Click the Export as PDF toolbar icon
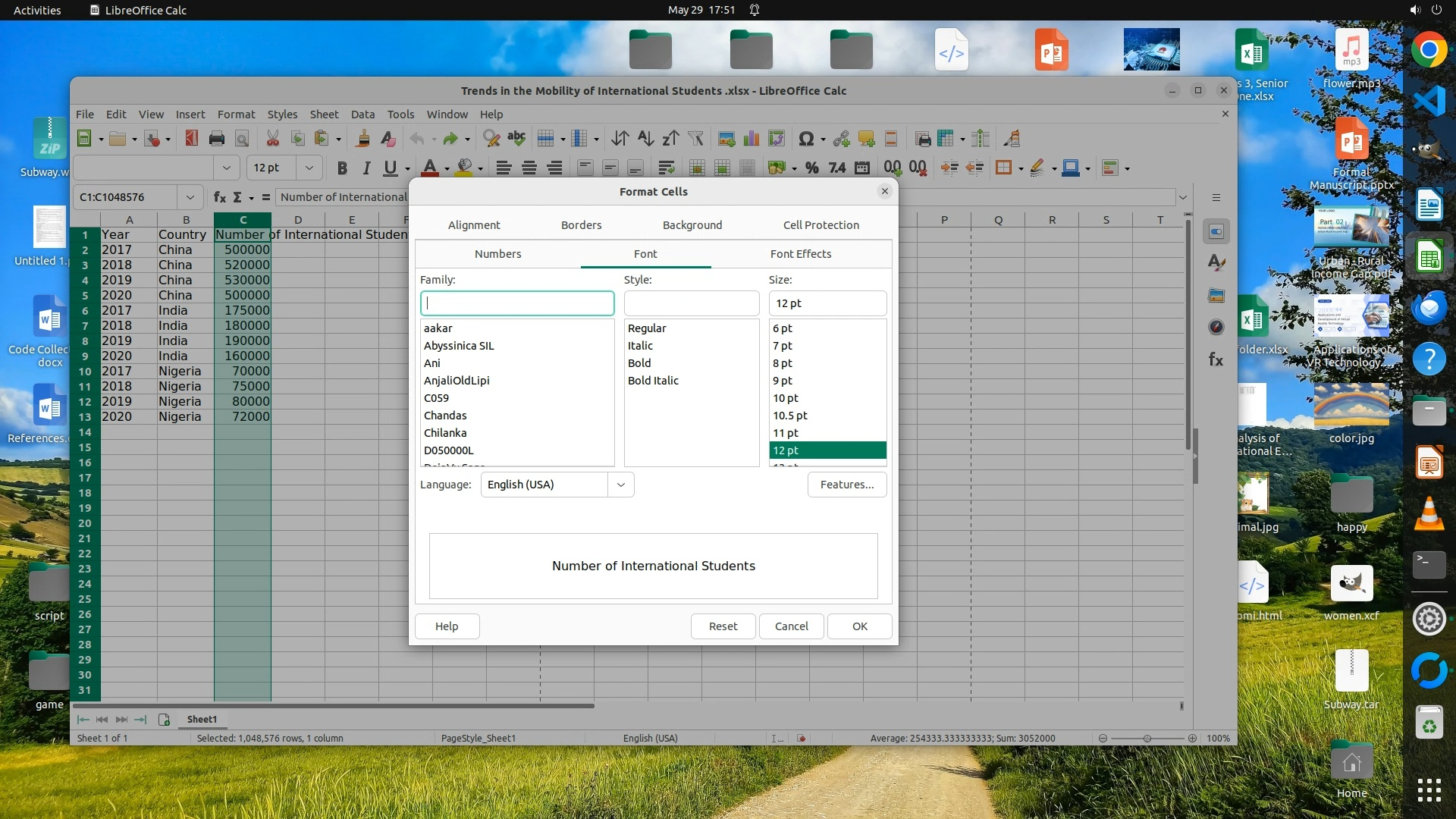 [x=191, y=139]
